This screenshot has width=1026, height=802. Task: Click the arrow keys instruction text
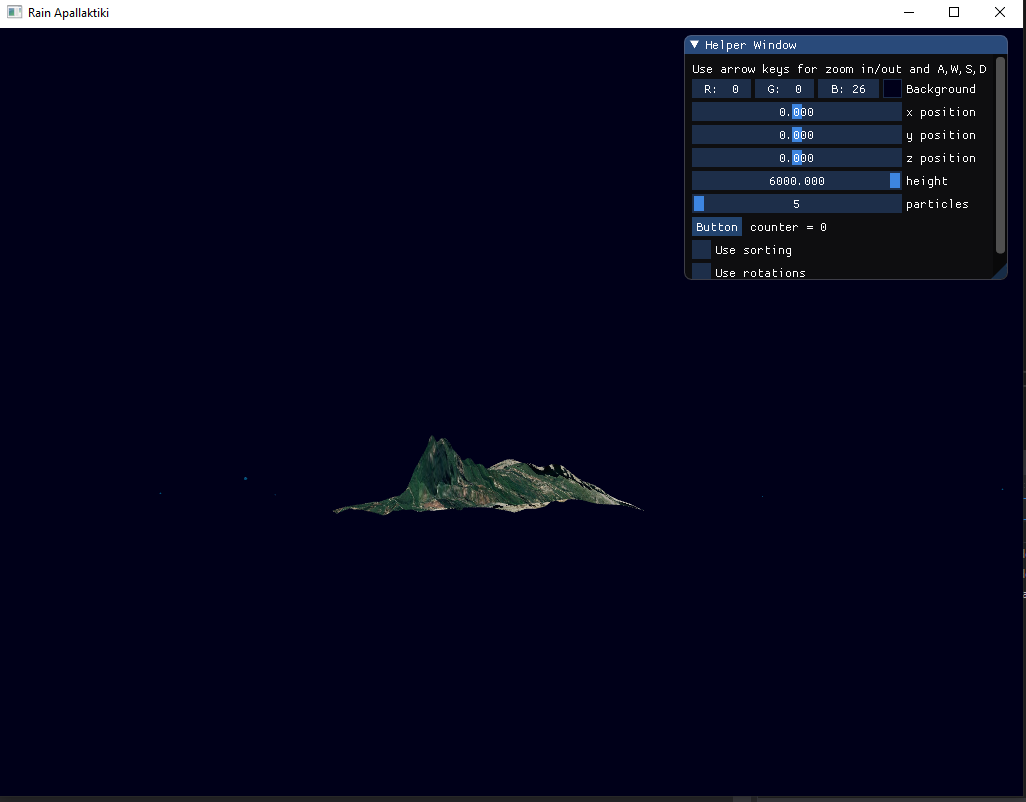[x=838, y=68]
